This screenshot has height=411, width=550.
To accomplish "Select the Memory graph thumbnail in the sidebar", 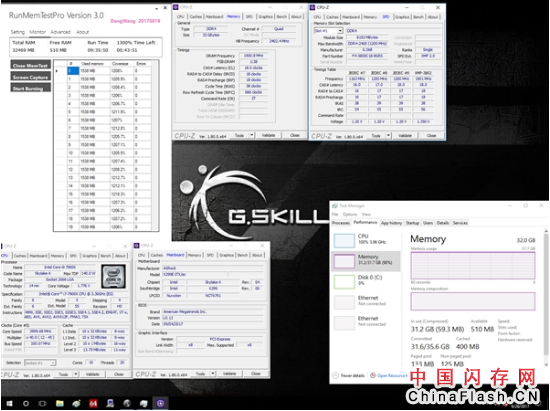I will 344,261.
